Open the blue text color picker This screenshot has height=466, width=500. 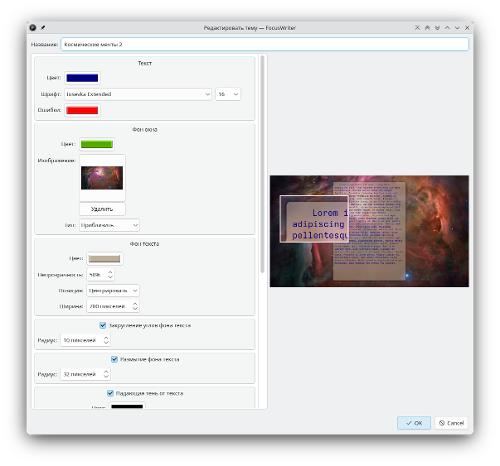[82, 78]
